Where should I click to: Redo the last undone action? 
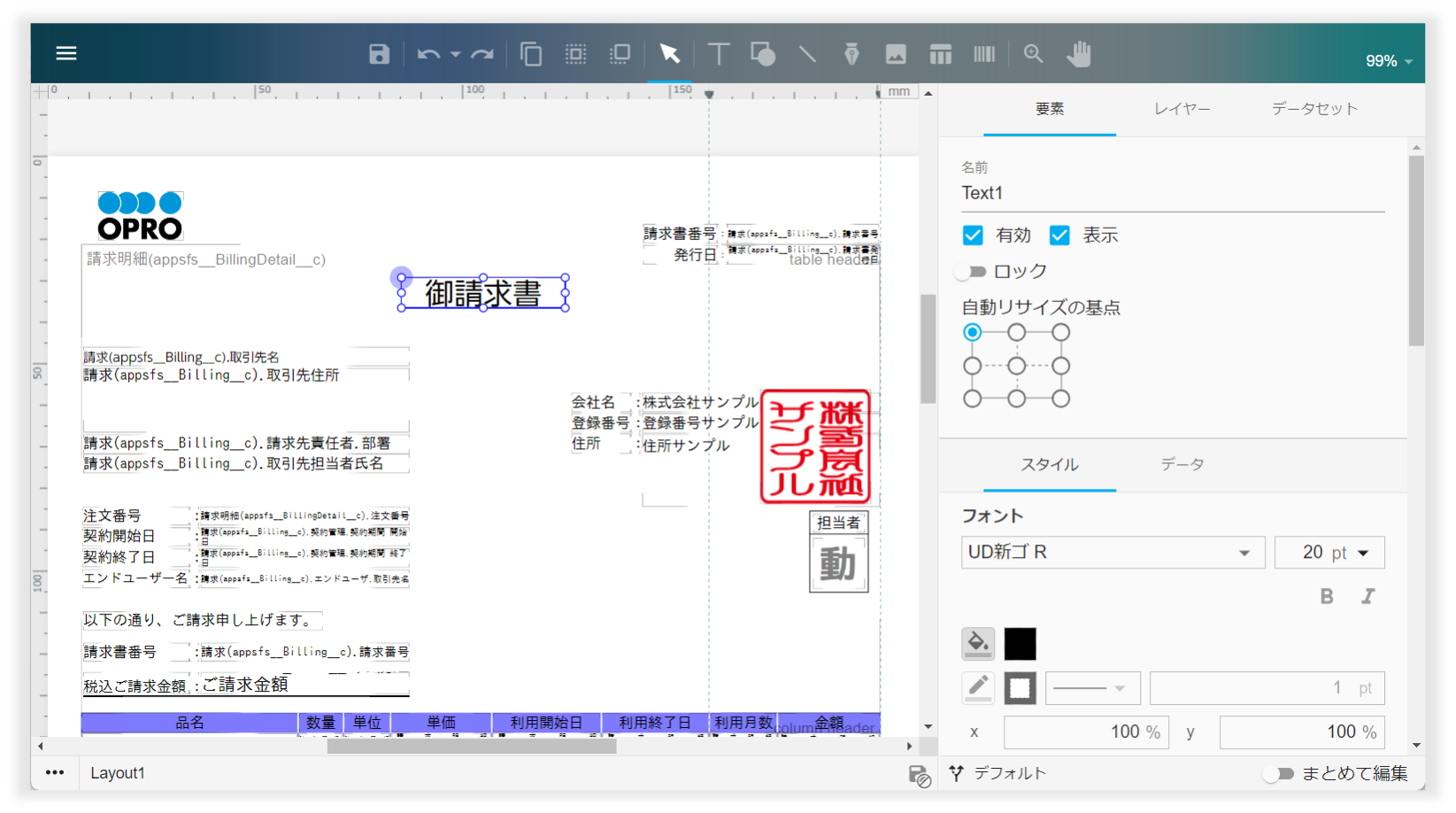pyautogui.click(x=482, y=54)
